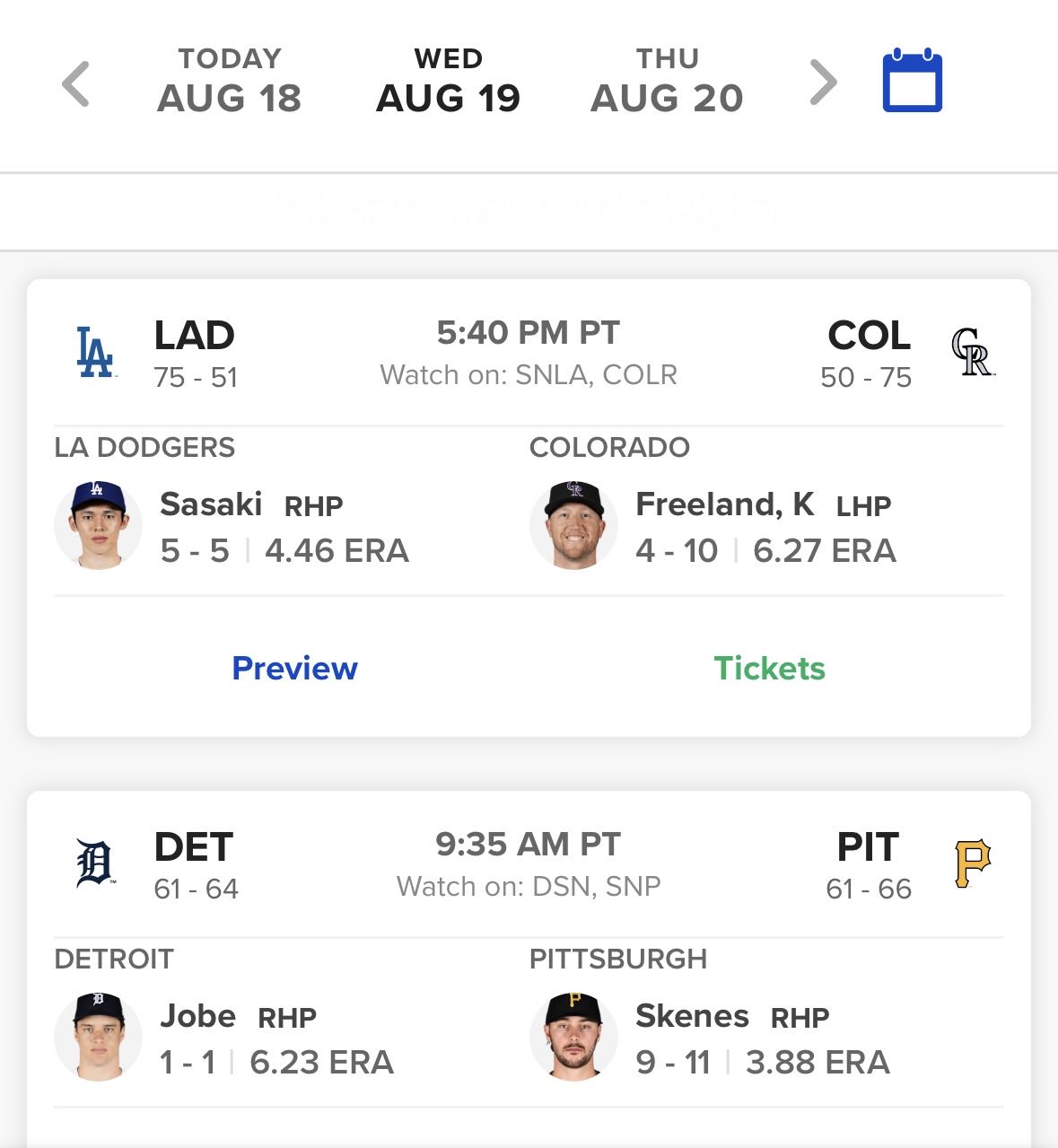This screenshot has width=1058, height=1148.
Task: Open Tickets for the Dodgers–Rockies game
Action: click(x=769, y=668)
